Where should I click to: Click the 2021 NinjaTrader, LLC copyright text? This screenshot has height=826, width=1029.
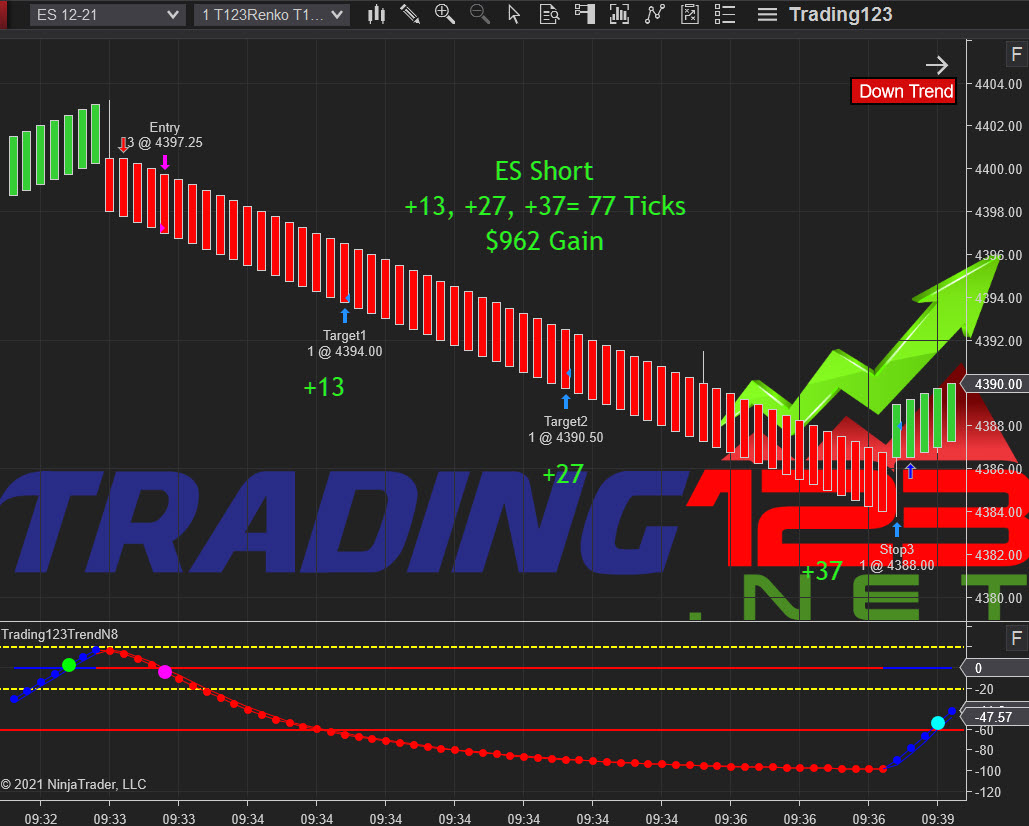(74, 784)
